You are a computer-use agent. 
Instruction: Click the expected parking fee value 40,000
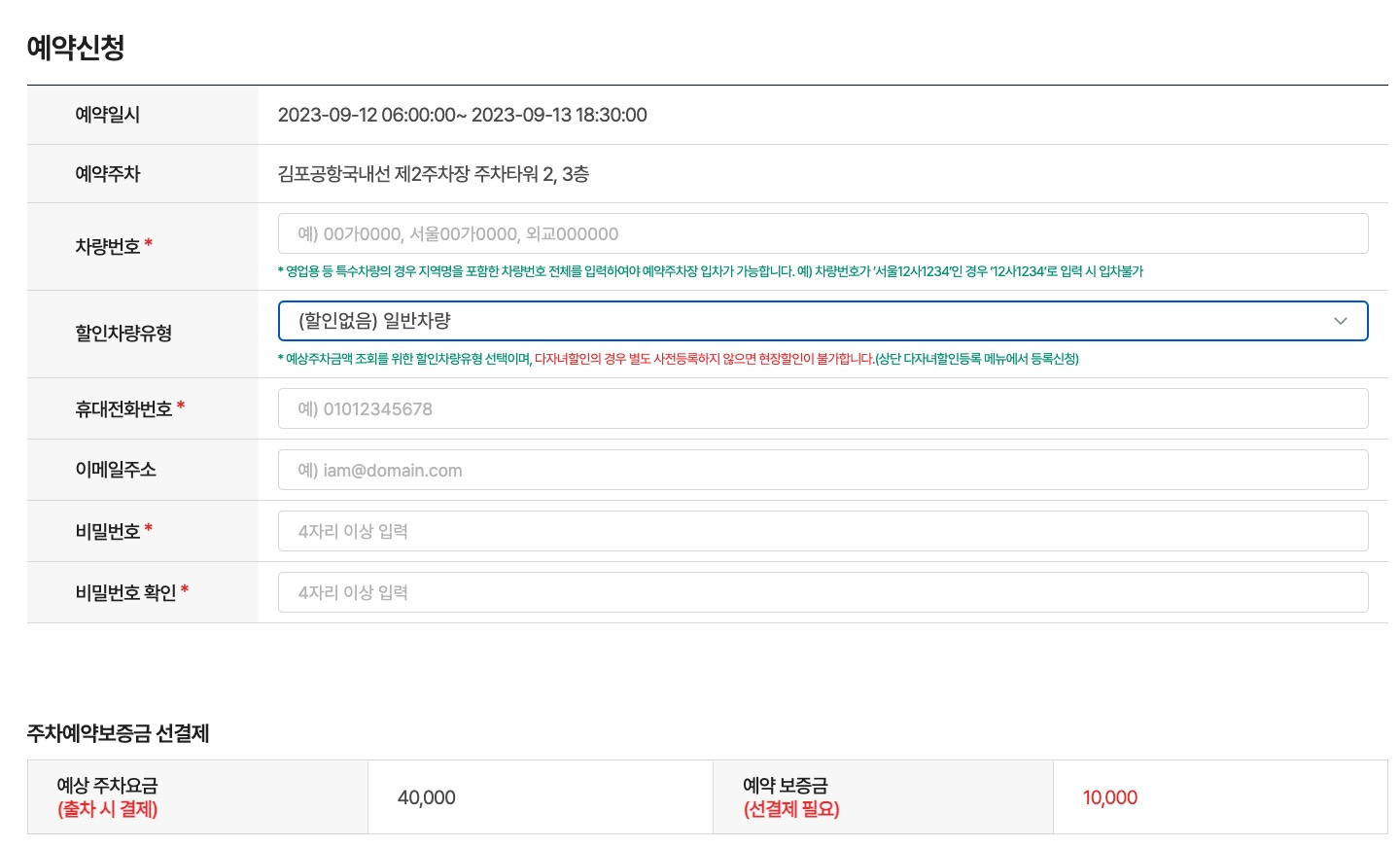click(x=427, y=797)
